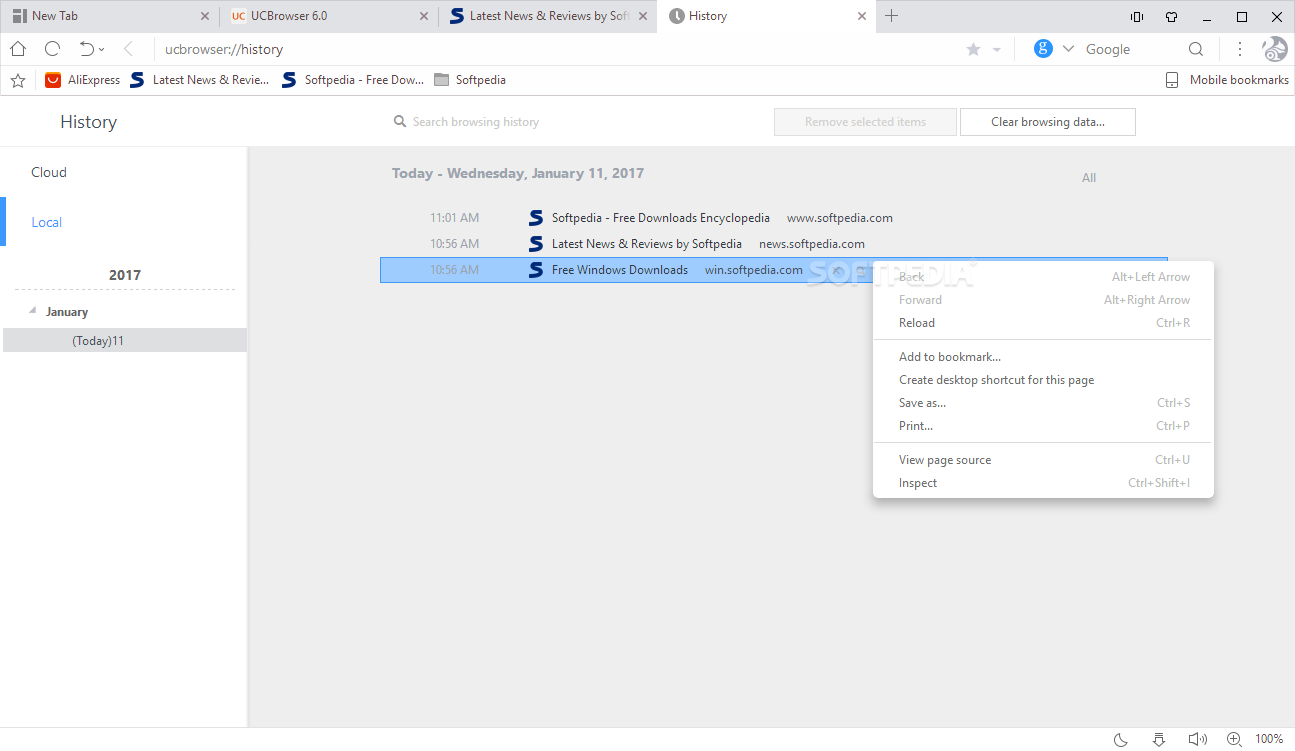This screenshot has width=1295, height=751.
Task: Click the zoom magnifier plus icon
Action: click(x=1235, y=739)
